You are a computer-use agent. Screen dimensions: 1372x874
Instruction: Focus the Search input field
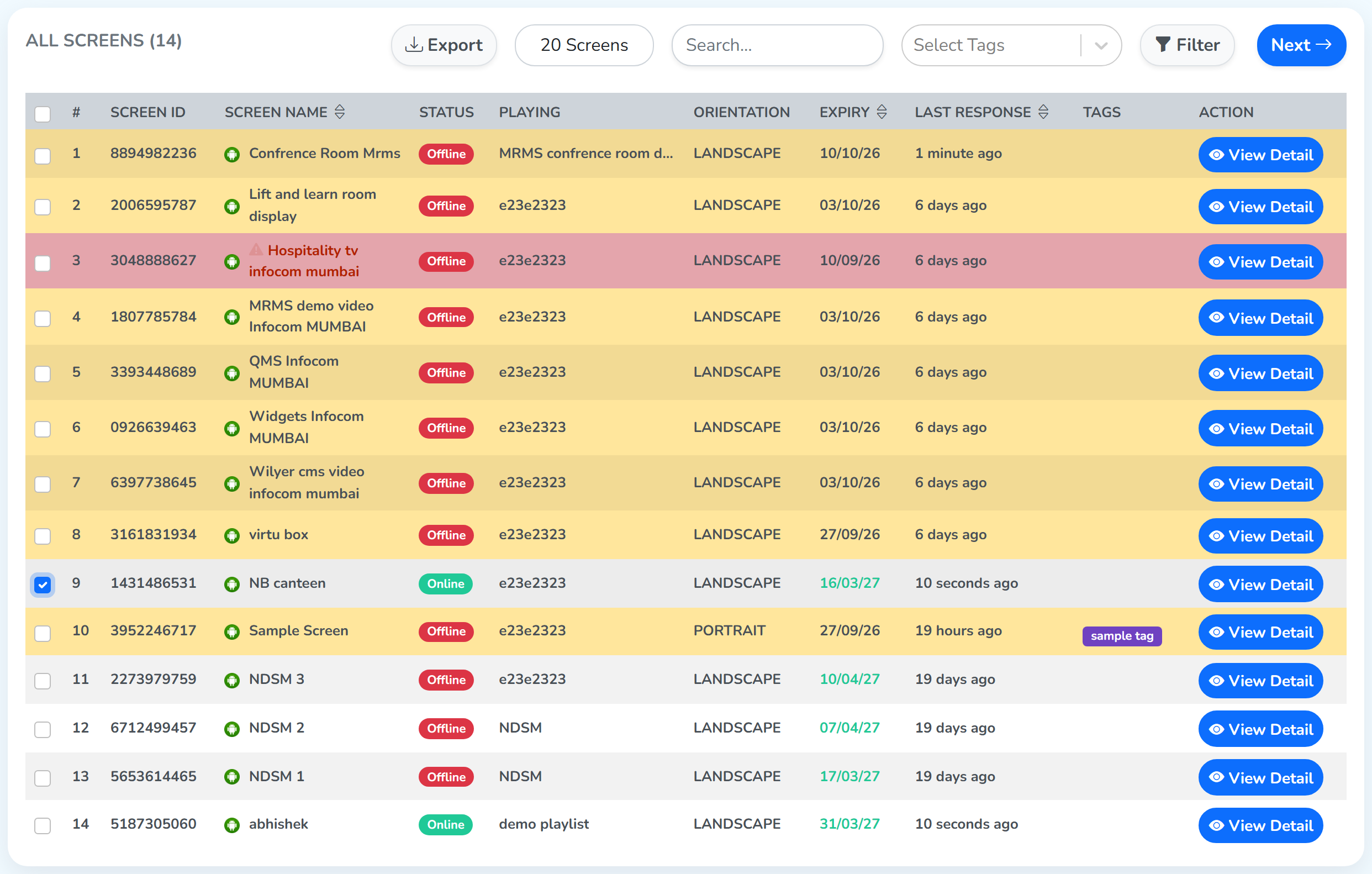click(777, 45)
